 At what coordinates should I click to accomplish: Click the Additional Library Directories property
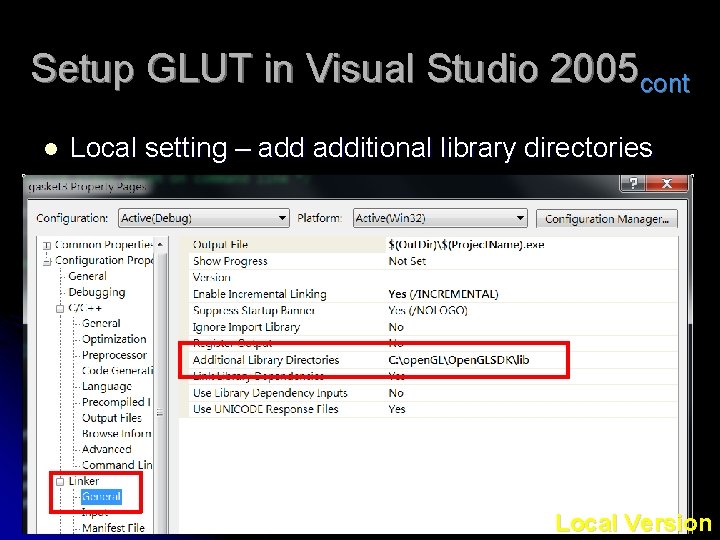pos(266,360)
